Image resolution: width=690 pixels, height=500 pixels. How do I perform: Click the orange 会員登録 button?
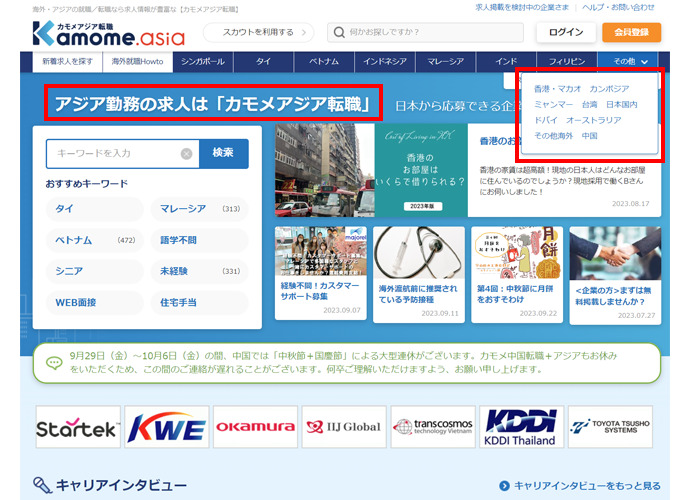pyautogui.click(x=631, y=32)
